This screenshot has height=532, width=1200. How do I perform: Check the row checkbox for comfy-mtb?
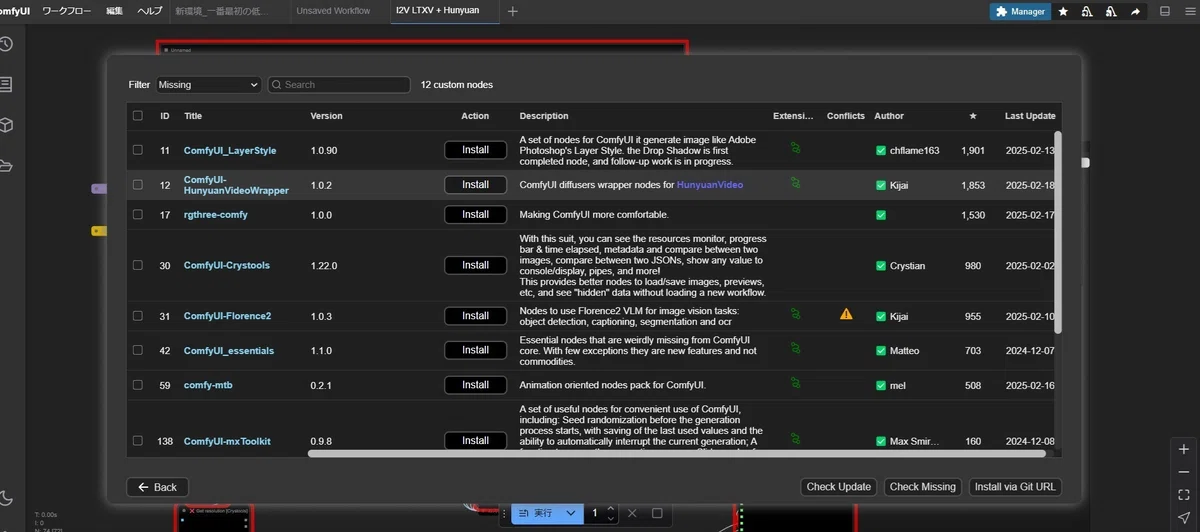pyautogui.click(x=138, y=385)
